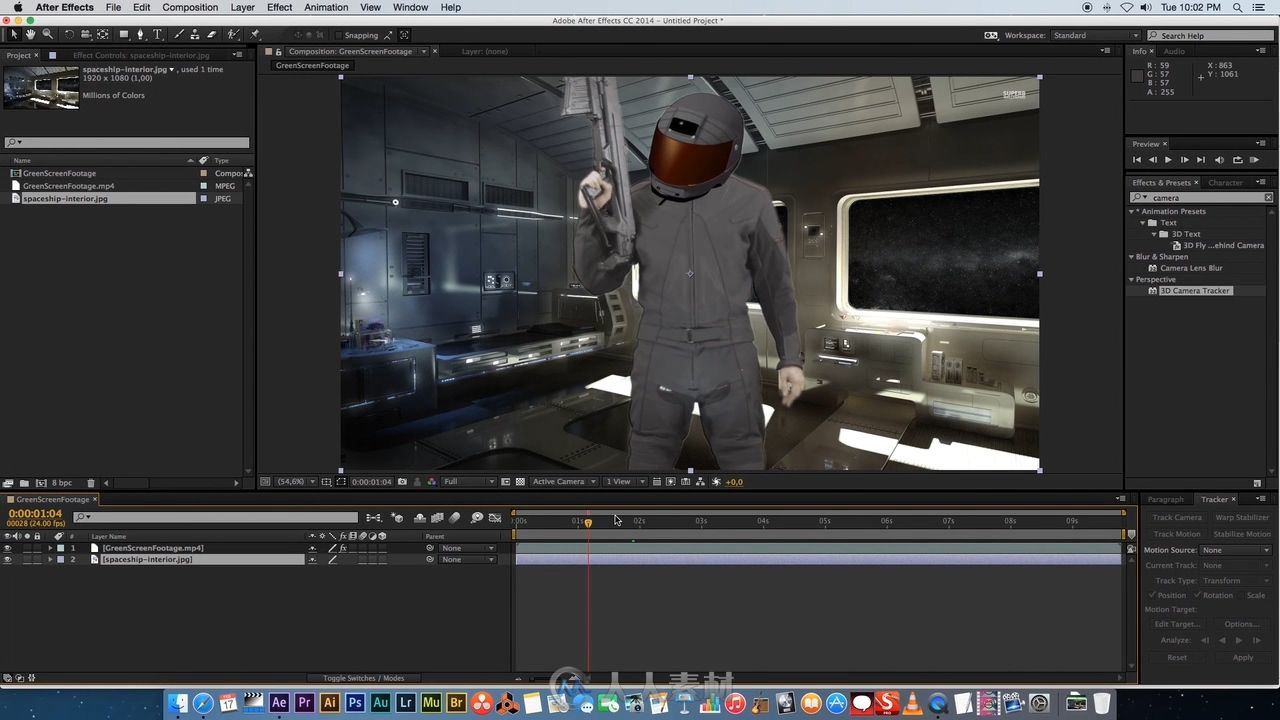
Task: Open the Composition menu
Action: (x=190, y=7)
